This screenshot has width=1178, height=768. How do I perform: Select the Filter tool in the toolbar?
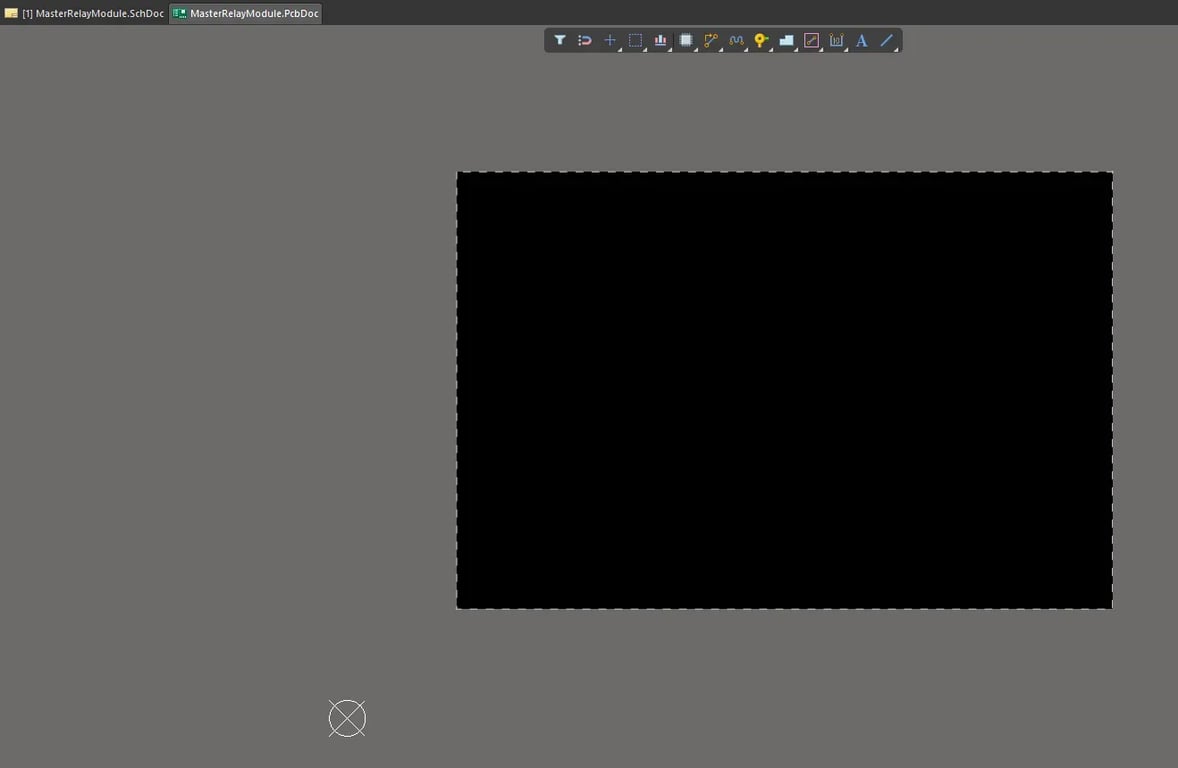pos(560,40)
